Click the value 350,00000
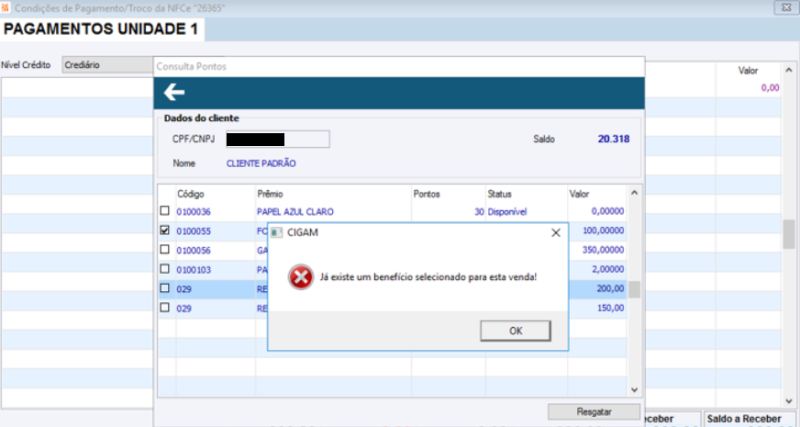 point(603,250)
